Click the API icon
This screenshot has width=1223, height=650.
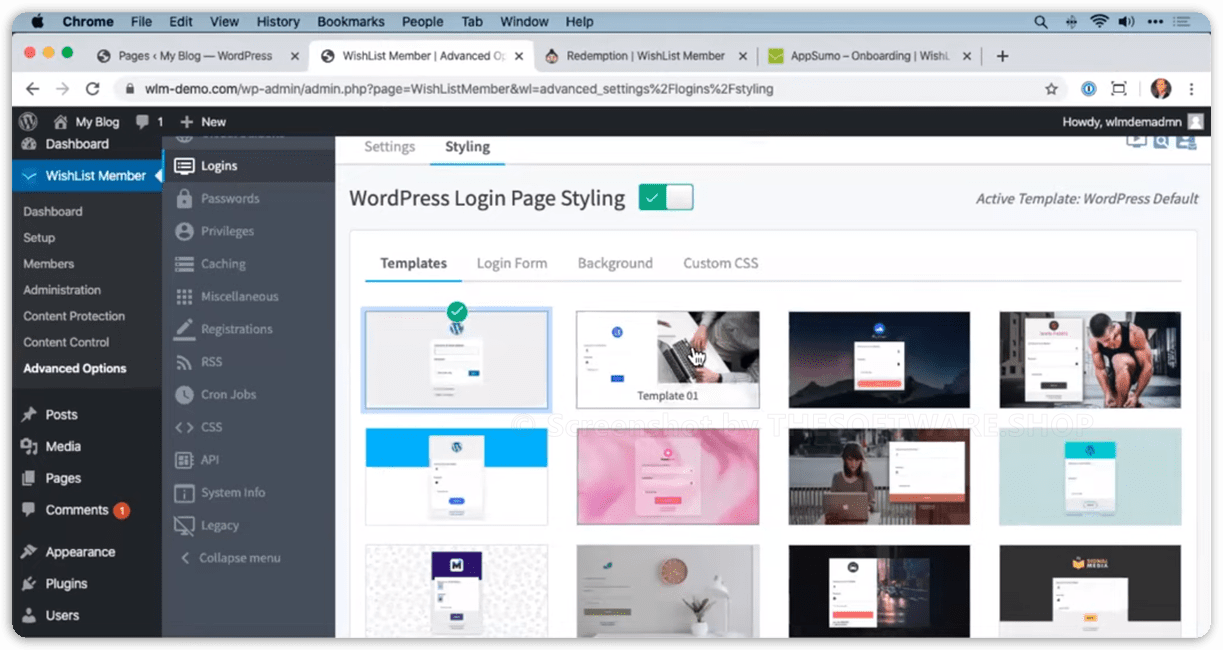coord(184,460)
